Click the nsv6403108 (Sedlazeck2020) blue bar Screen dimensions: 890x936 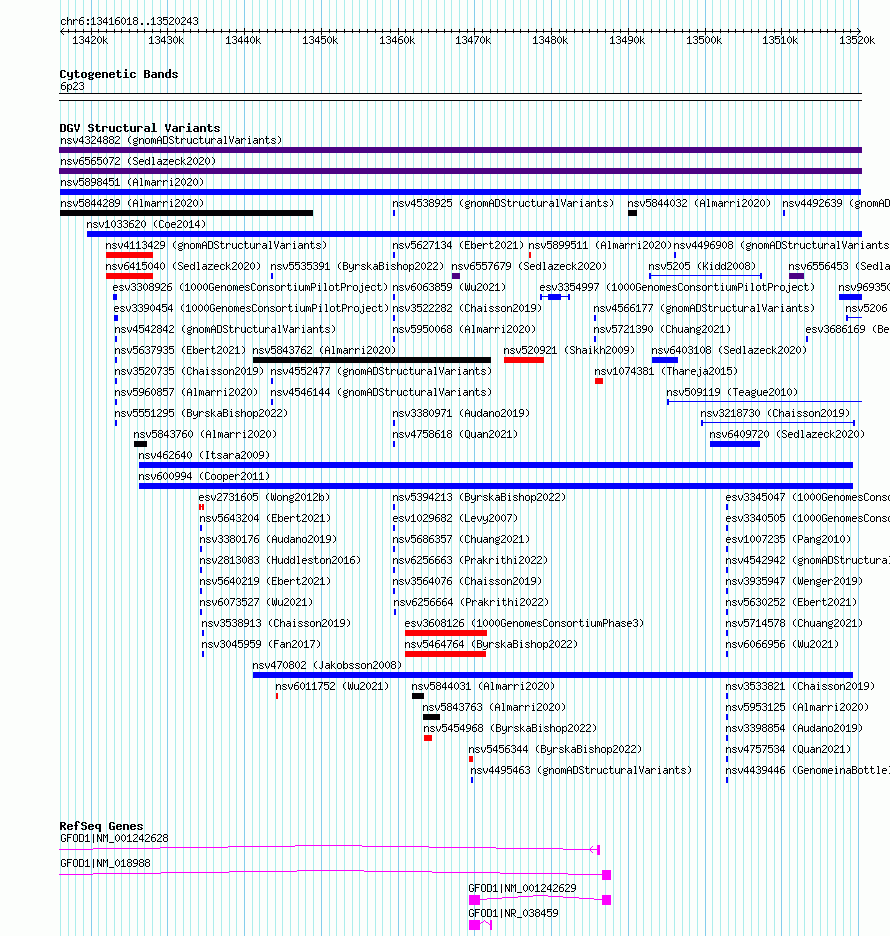(x=665, y=361)
